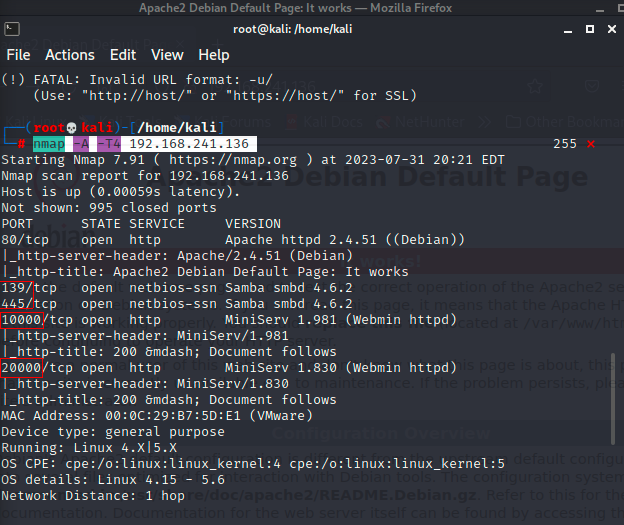Click the 80/tcp port entry
624x525 pixels.
[25, 240]
